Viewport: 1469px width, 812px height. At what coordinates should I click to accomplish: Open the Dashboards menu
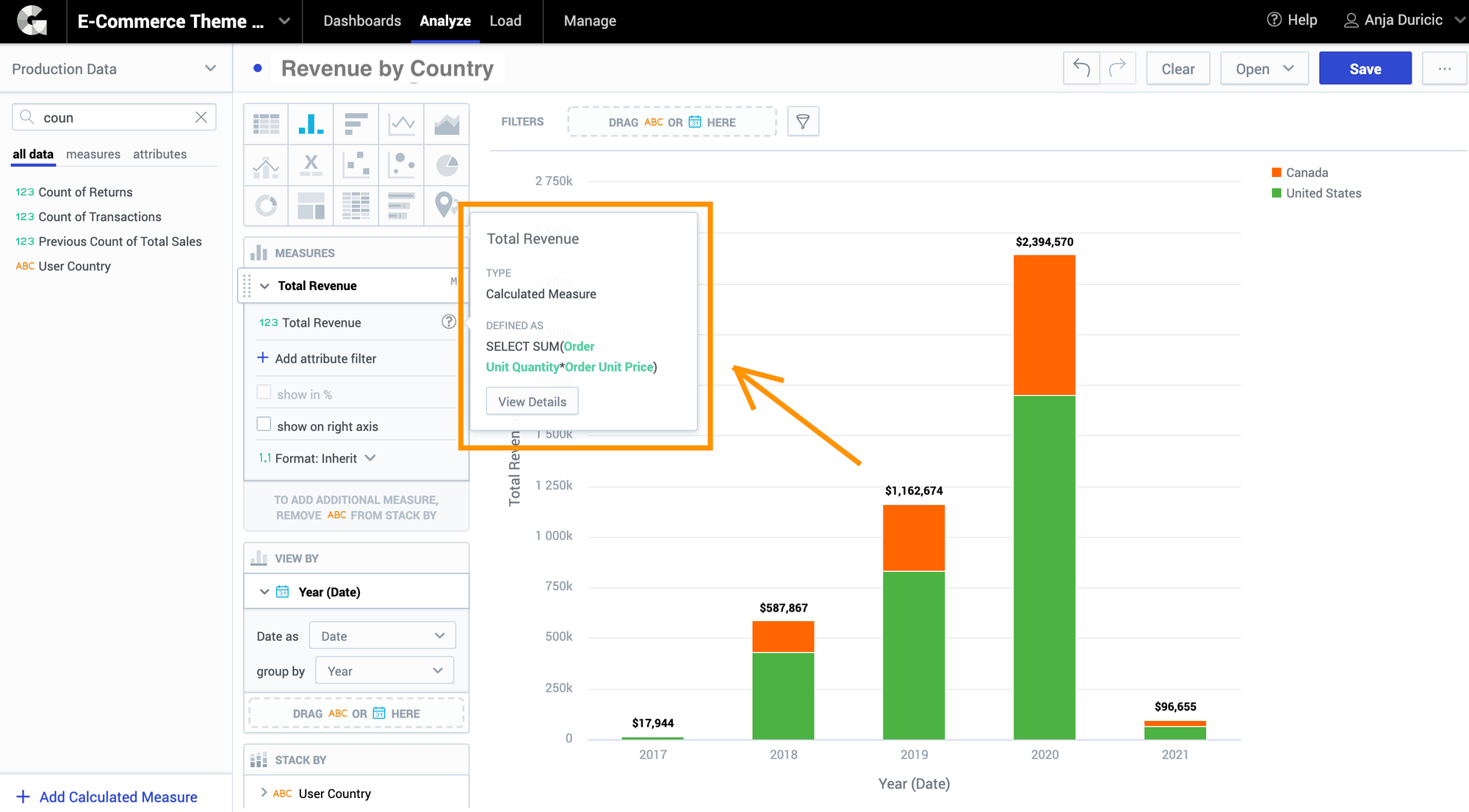362,21
